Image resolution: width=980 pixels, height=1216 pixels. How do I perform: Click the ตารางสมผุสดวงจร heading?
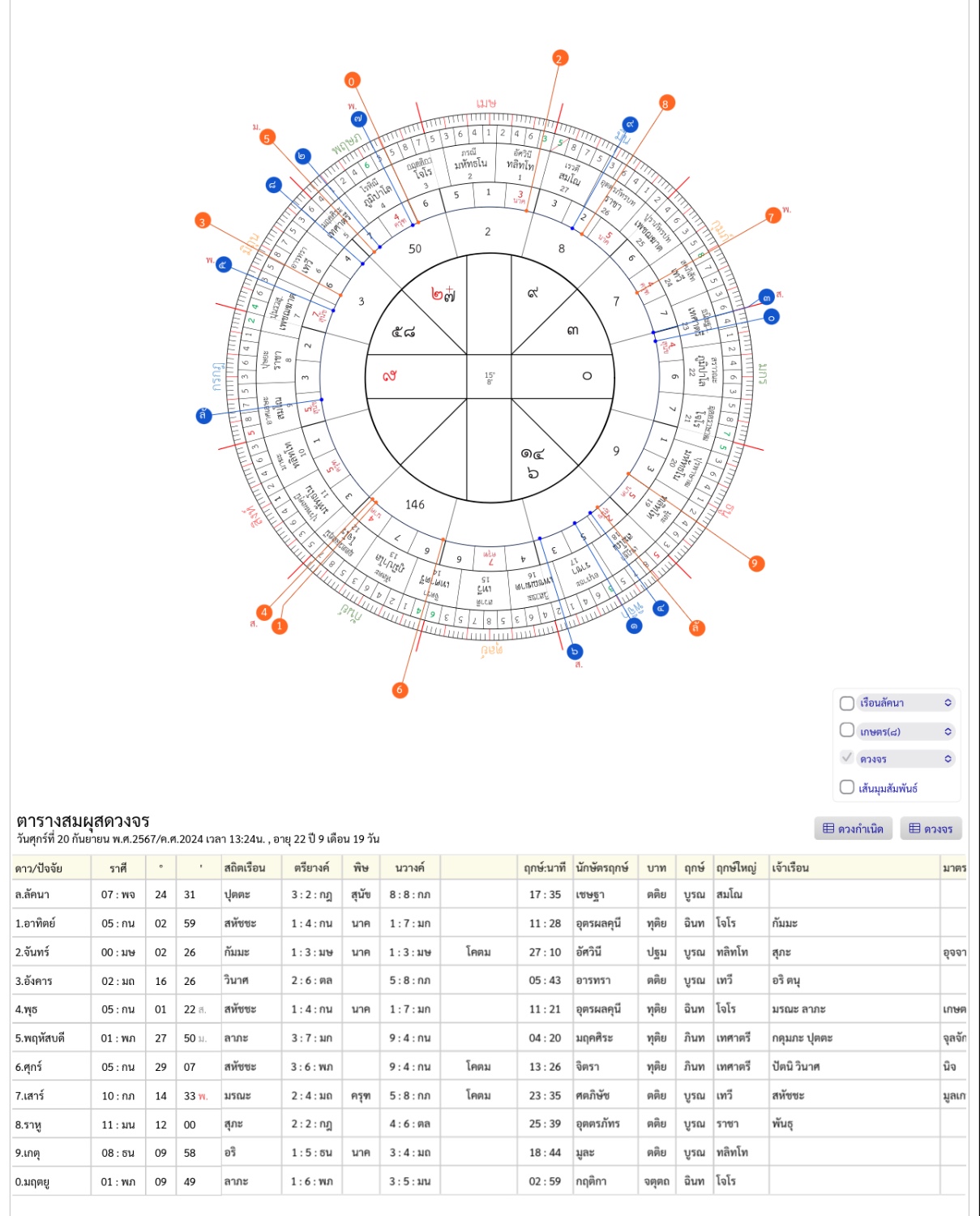click(83, 820)
